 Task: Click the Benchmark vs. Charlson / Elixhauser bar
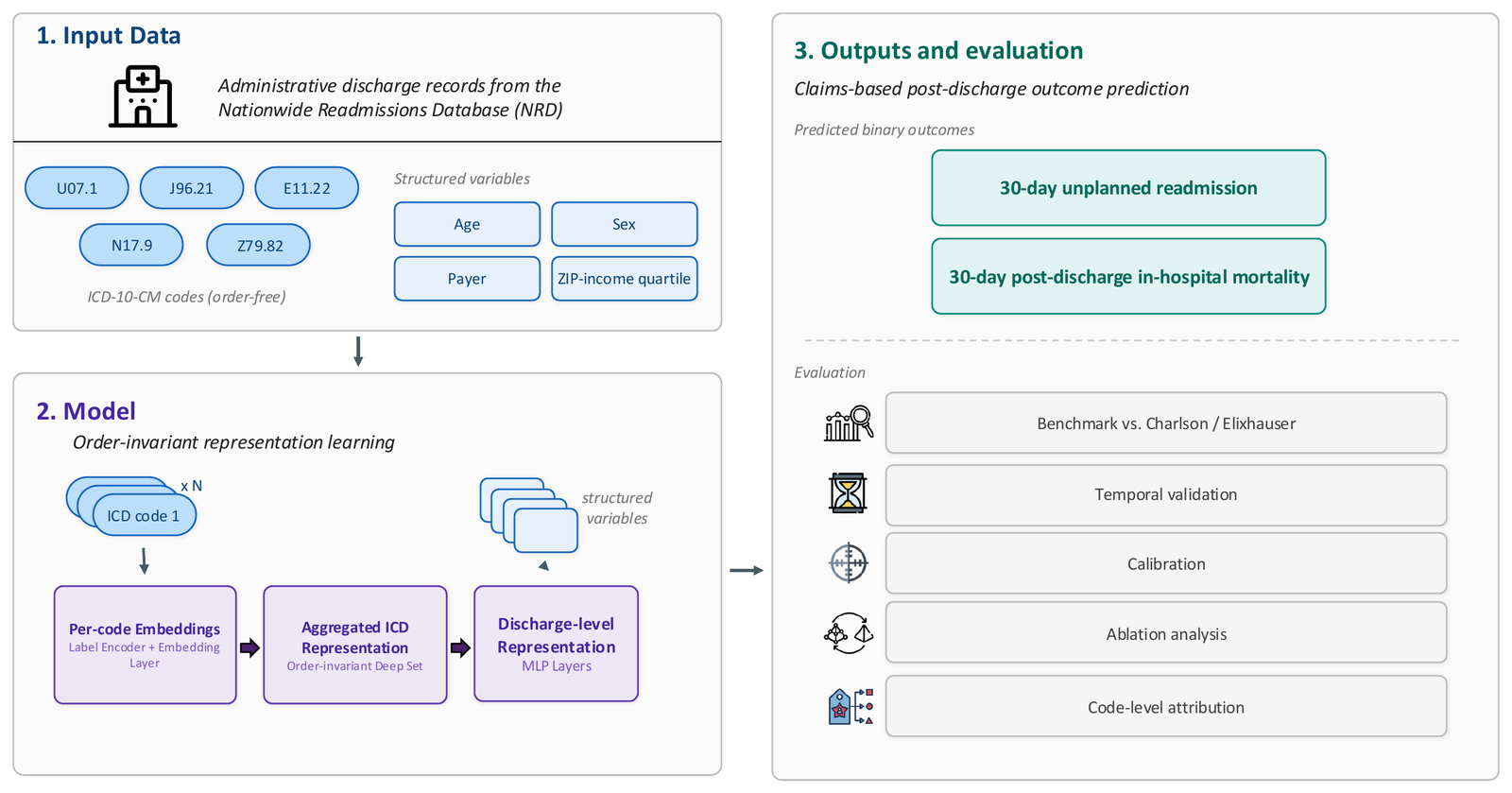click(1166, 423)
